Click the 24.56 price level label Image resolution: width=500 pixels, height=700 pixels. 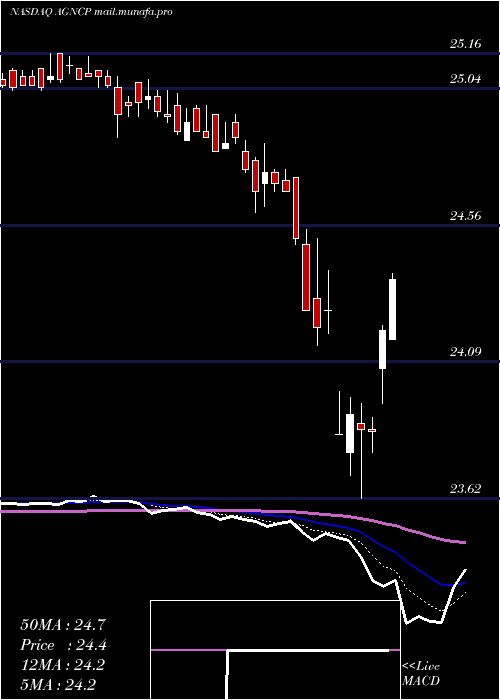pos(466,216)
